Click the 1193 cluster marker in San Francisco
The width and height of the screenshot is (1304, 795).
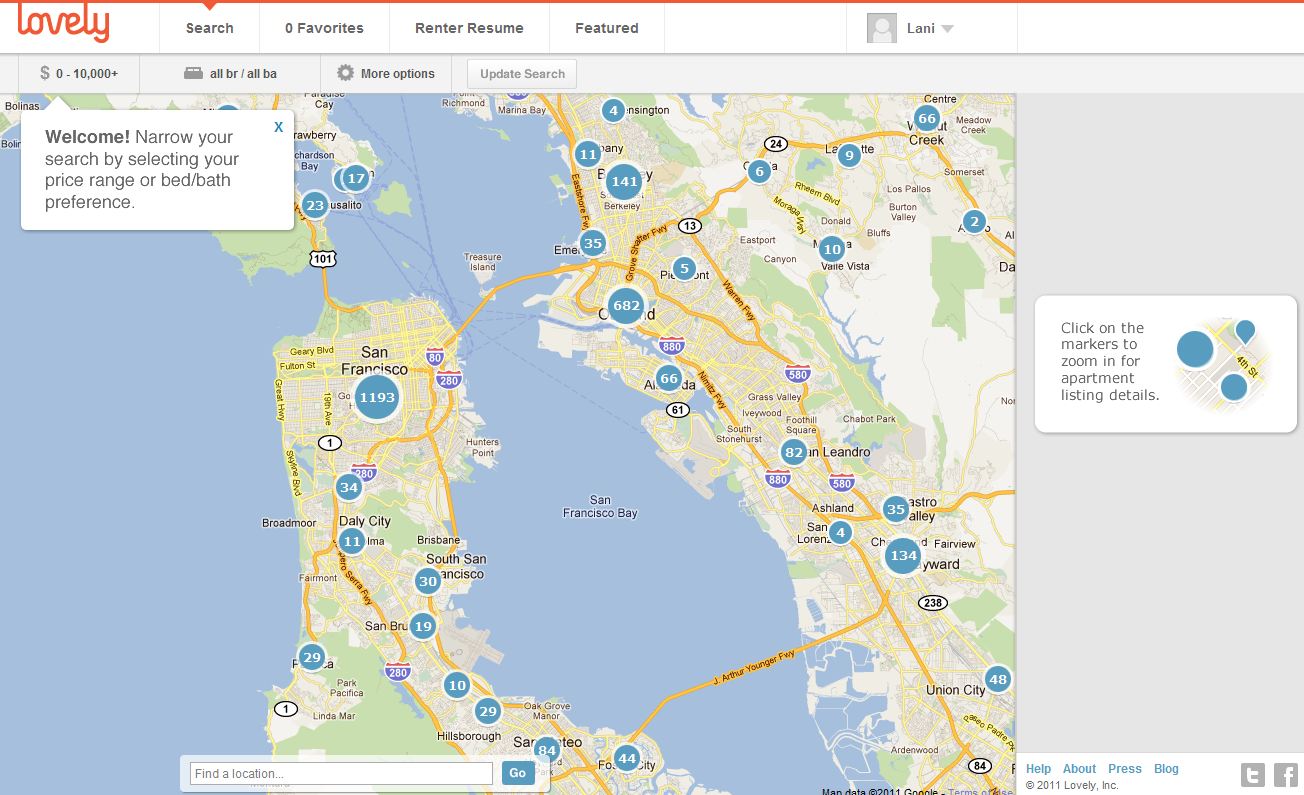coord(377,397)
